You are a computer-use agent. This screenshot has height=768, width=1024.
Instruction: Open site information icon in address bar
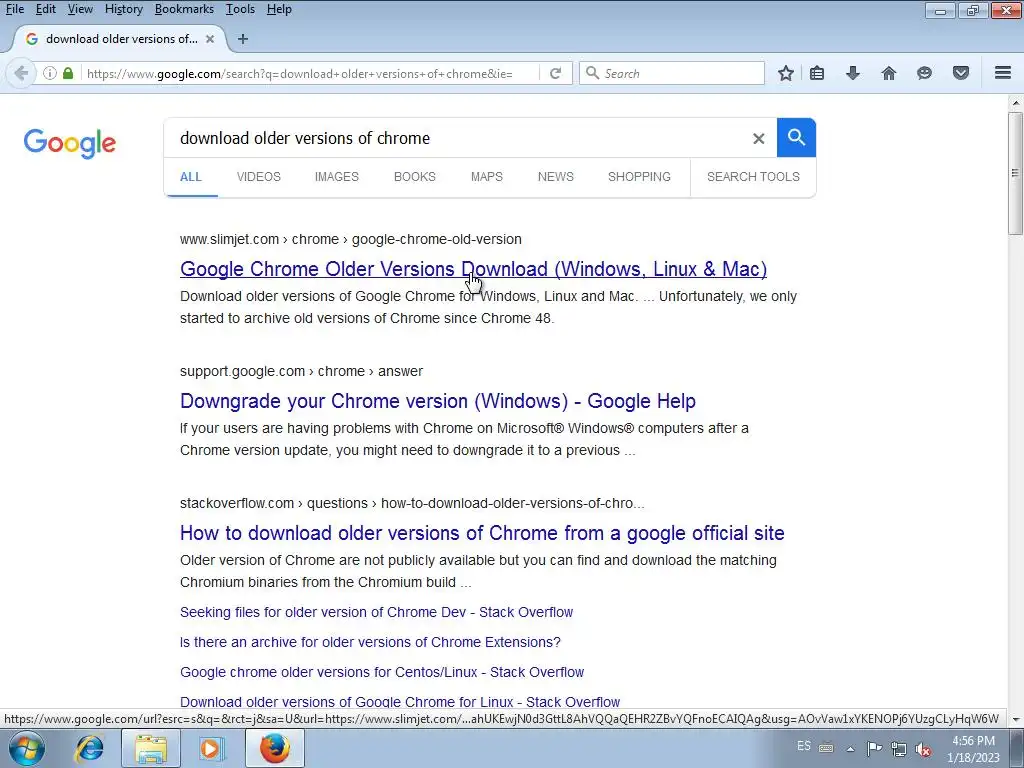click(50, 73)
